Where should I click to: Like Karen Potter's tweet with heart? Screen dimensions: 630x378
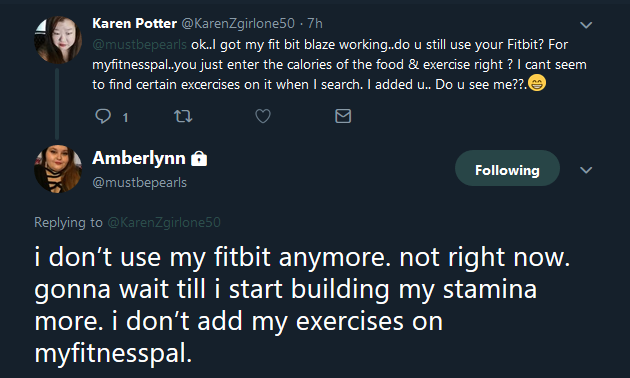coord(263,116)
